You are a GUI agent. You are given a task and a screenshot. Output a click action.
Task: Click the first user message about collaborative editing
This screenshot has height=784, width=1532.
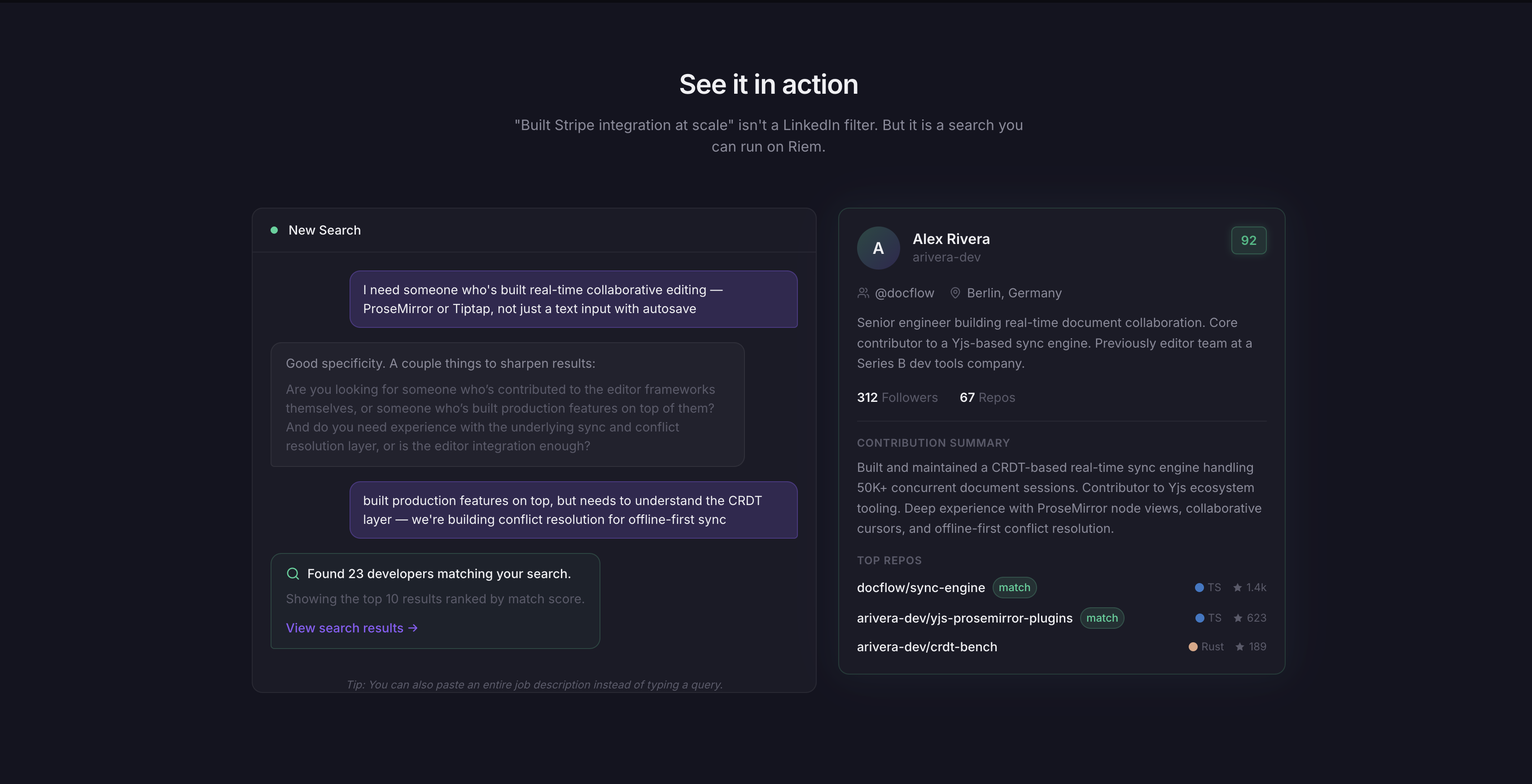[573, 299]
